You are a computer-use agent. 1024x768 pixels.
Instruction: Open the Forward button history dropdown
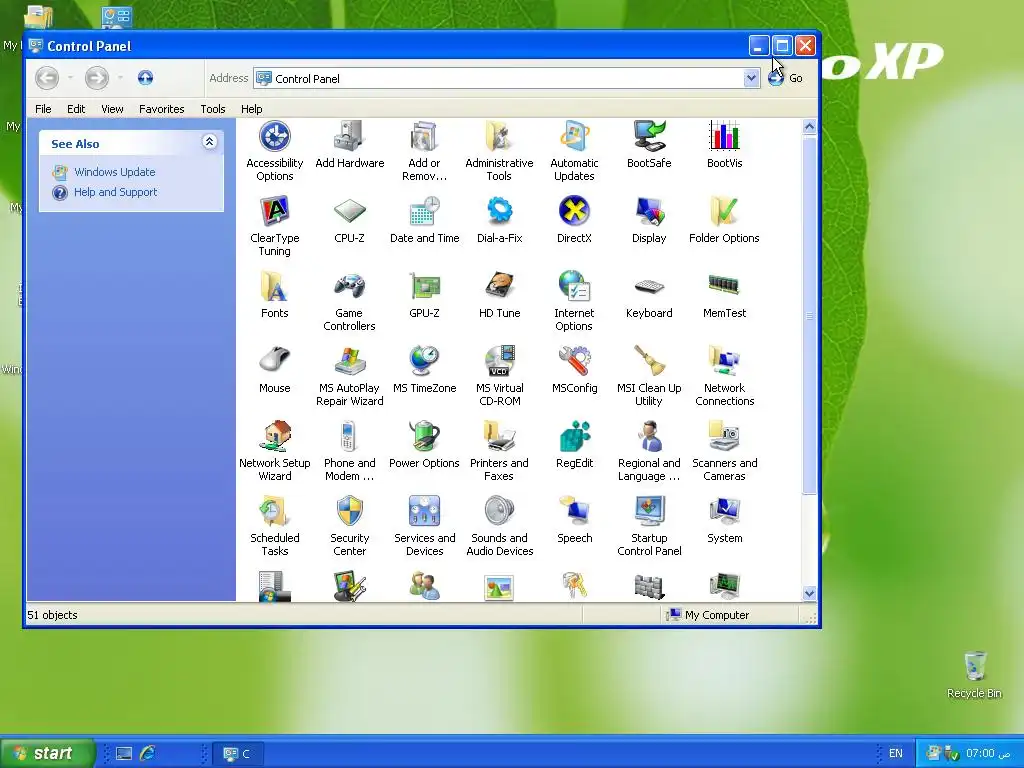point(120,78)
